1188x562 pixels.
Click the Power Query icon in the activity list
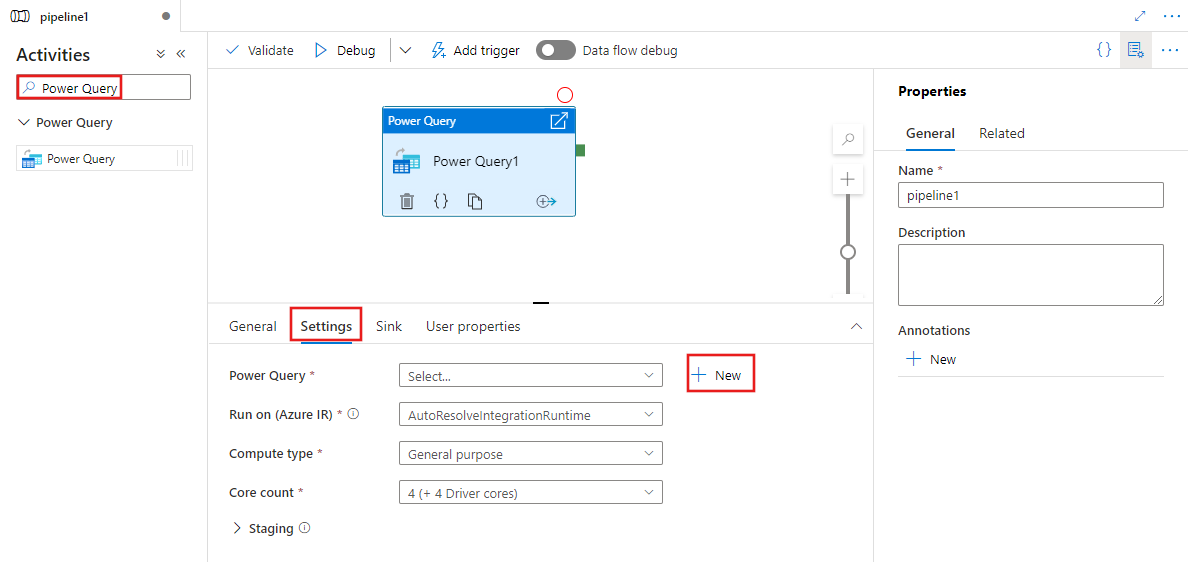click(x=31, y=158)
